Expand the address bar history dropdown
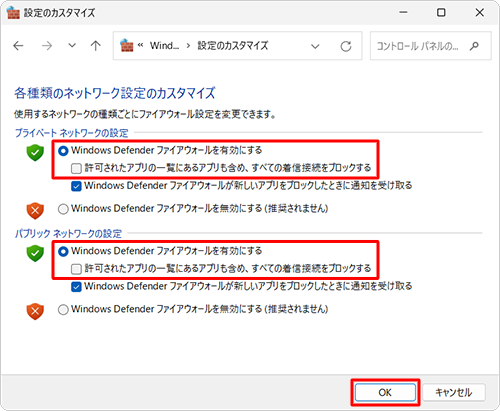Image resolution: width=500 pixels, height=411 pixels. (315, 46)
